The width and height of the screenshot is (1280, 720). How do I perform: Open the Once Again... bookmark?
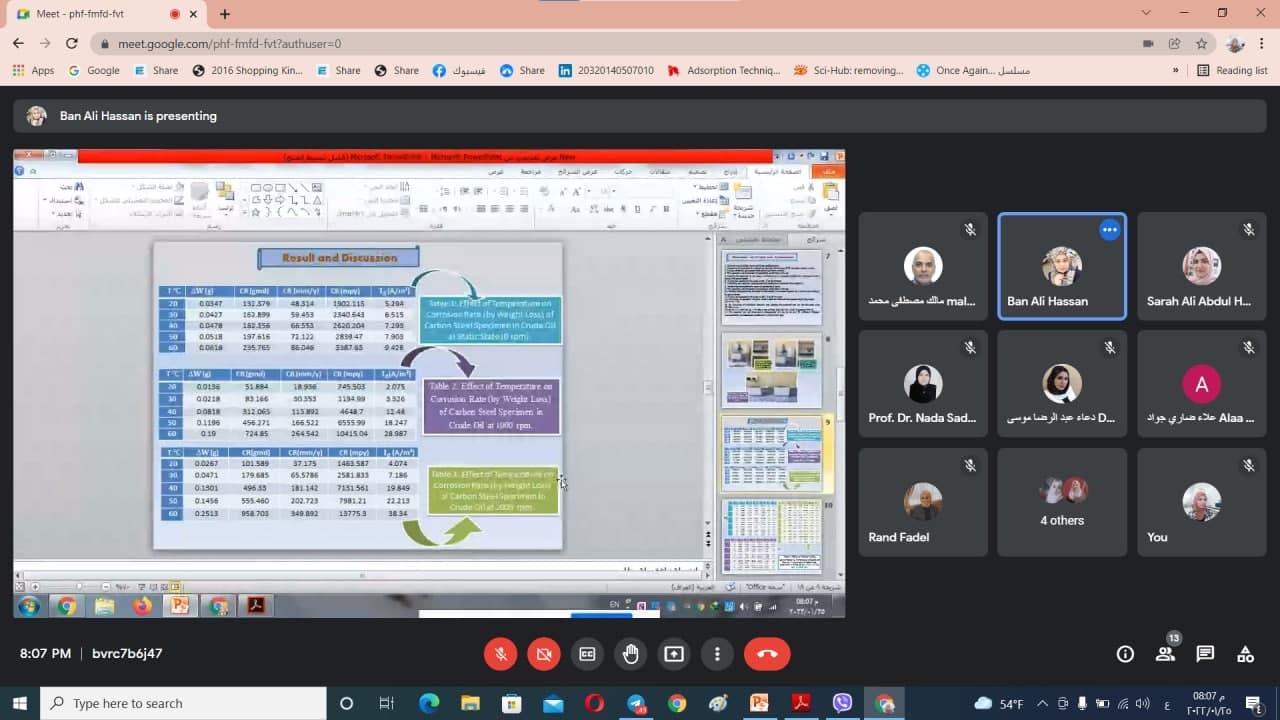pos(973,70)
